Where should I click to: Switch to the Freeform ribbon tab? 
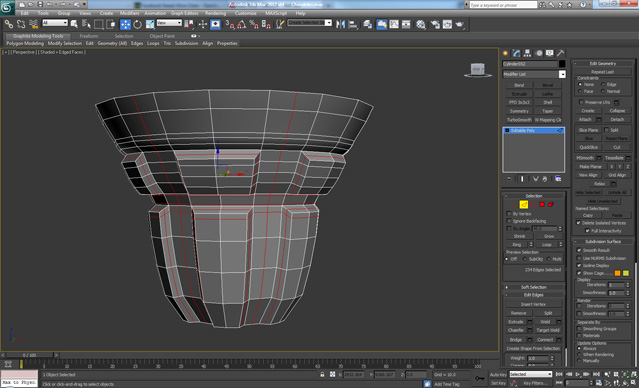(88, 36)
